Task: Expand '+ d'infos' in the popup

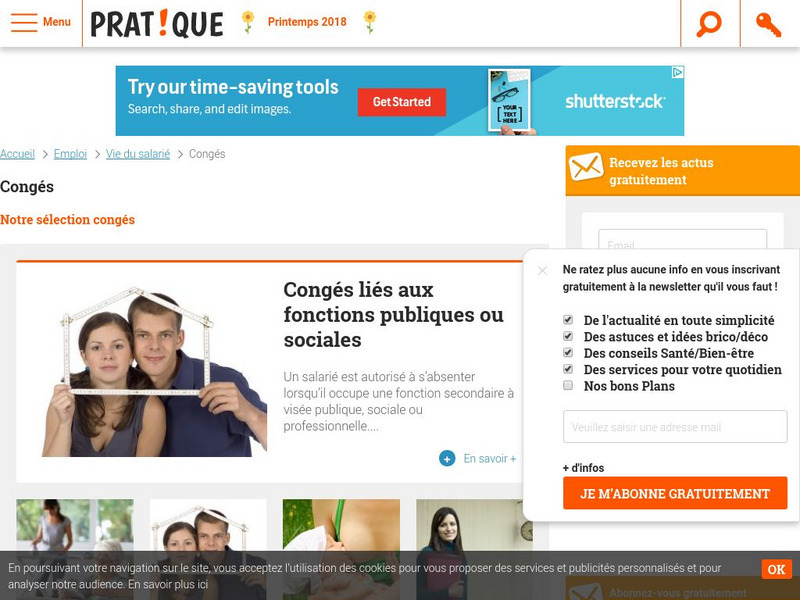Action: [583, 468]
